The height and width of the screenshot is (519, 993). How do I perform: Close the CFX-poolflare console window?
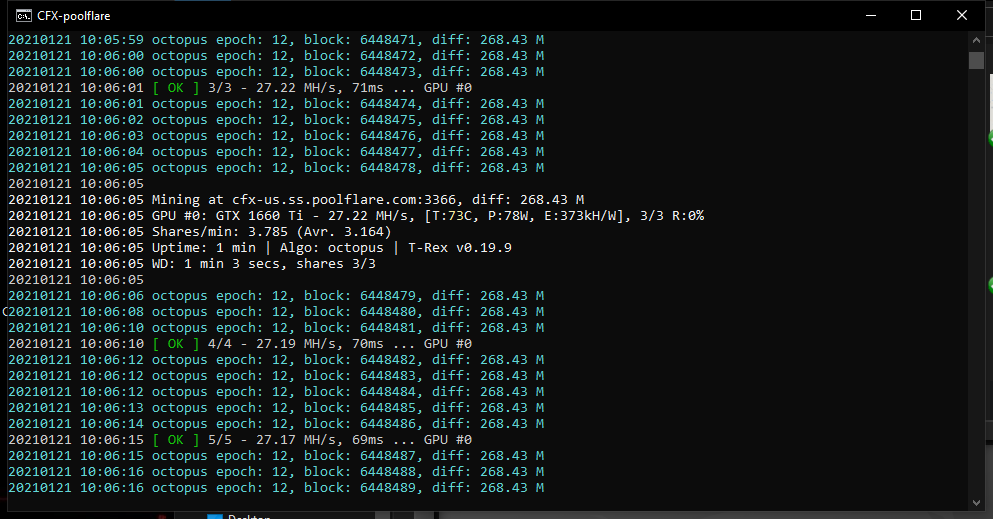point(961,15)
